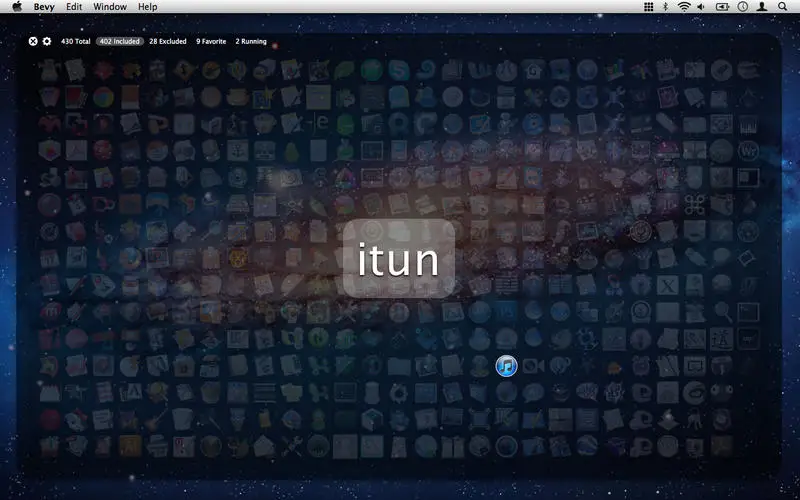Image resolution: width=800 pixels, height=500 pixels.
Task: Open the volume menu bar icon
Action: (x=701, y=7)
